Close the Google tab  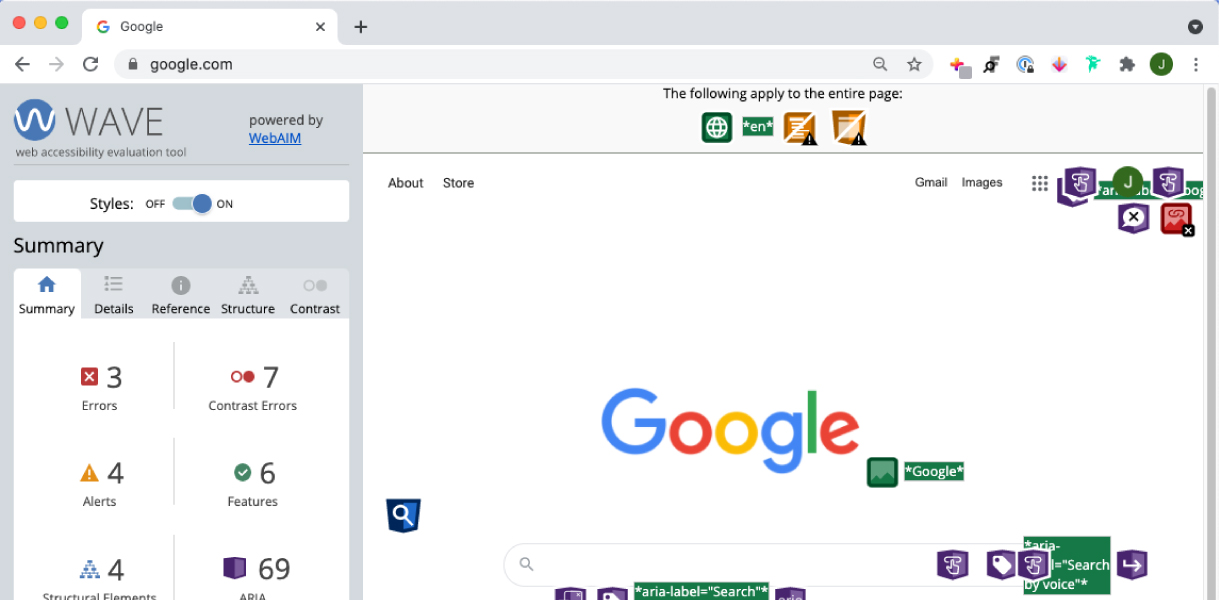tap(320, 27)
